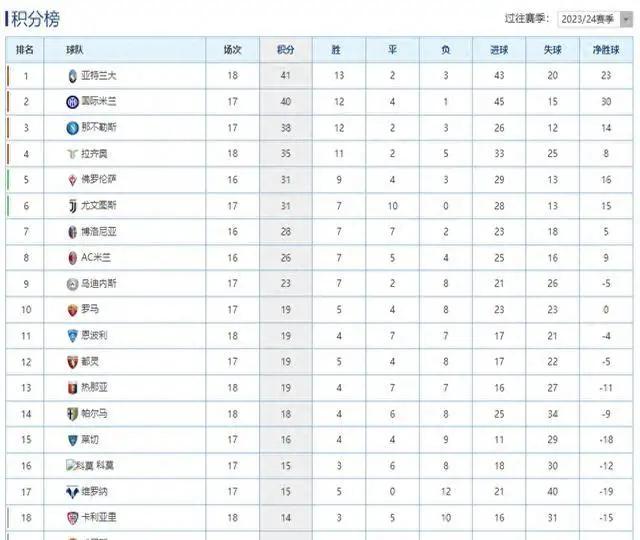The image size is (640, 540).
Task: Click the Verona (维罗纳) team logo
Action: (x=72, y=492)
